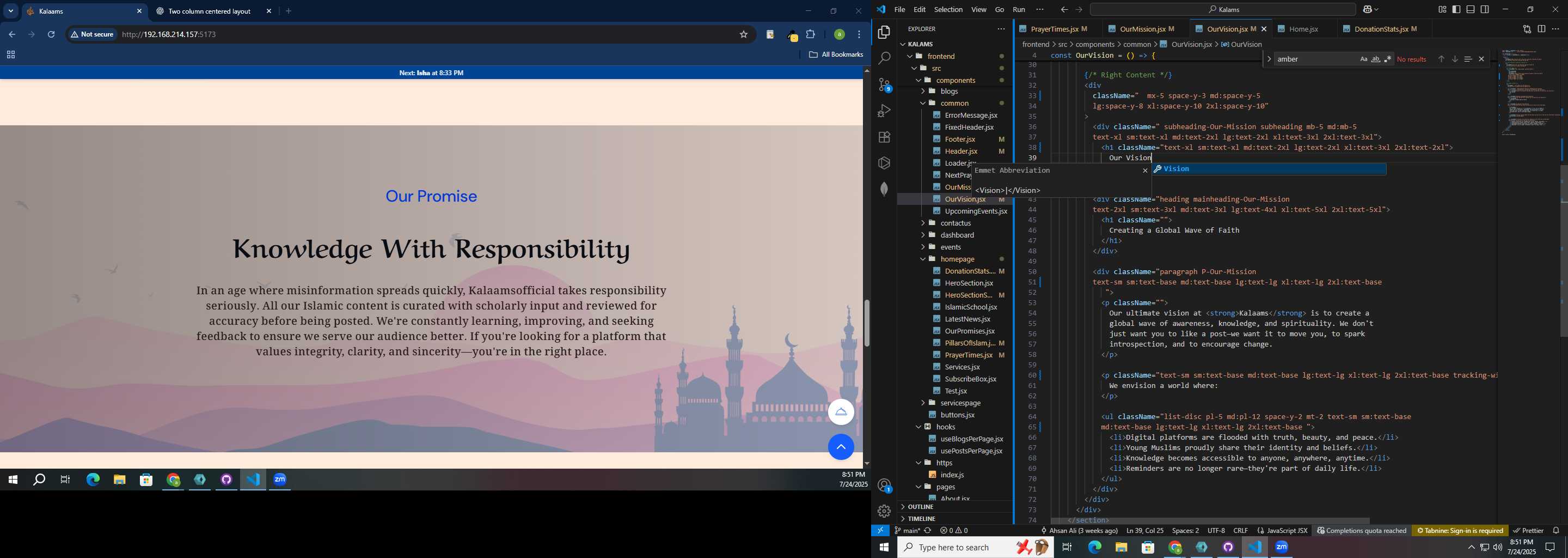Expand the contactus folder
1568x558 pixels.
point(955,223)
